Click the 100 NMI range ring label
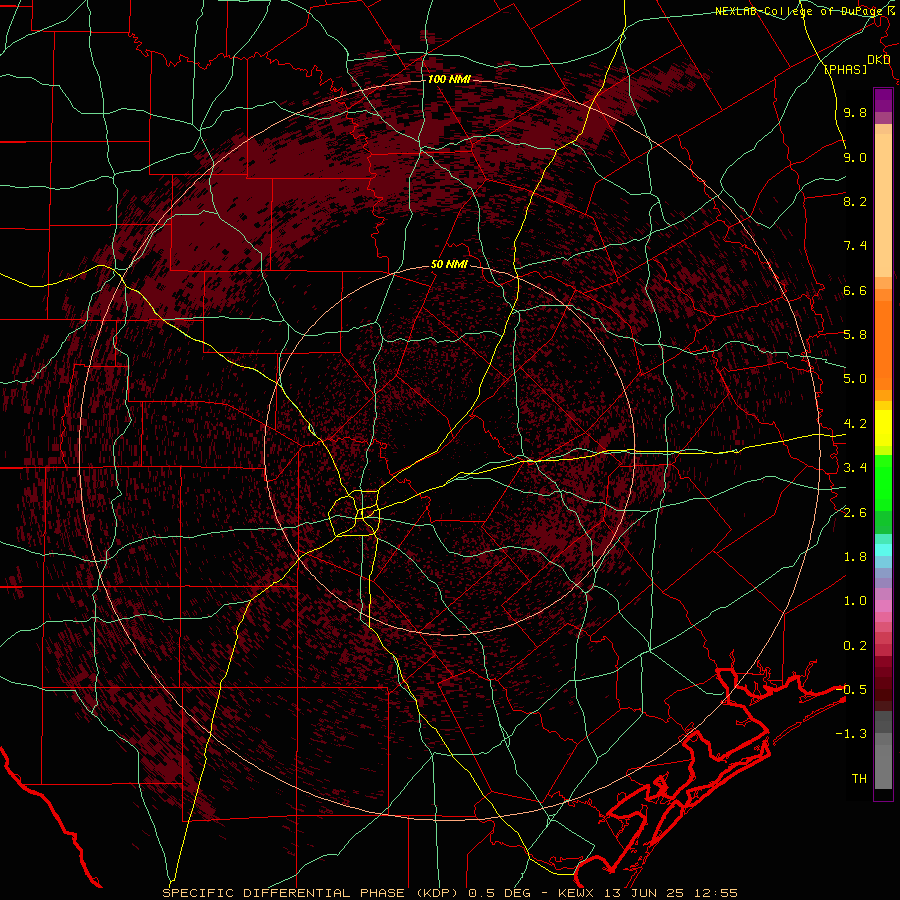Screen dimensions: 900x900 [x=449, y=79]
